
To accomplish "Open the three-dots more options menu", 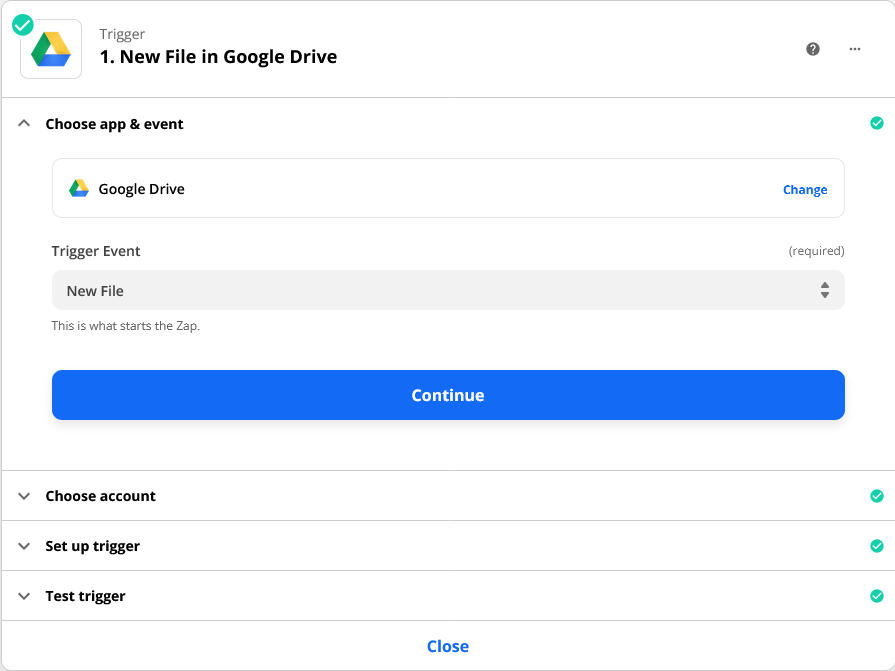I will 854,49.
